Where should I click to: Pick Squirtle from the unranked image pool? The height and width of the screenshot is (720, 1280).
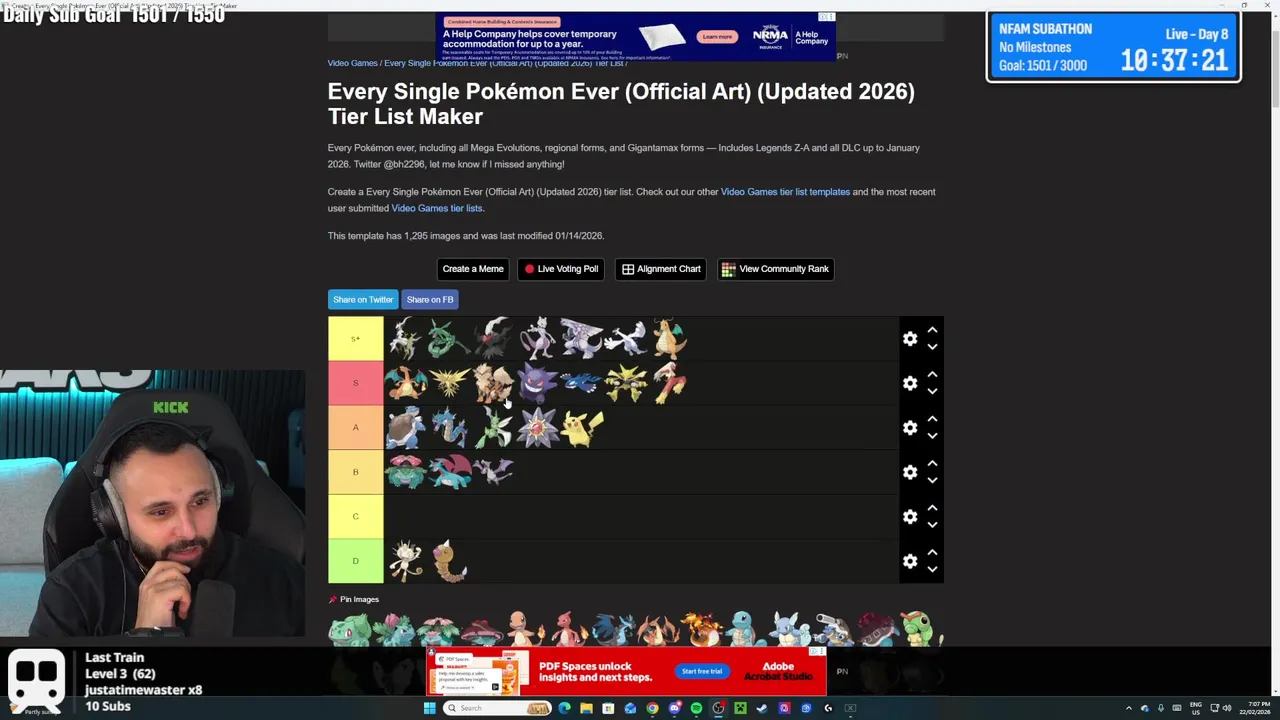pos(745,630)
